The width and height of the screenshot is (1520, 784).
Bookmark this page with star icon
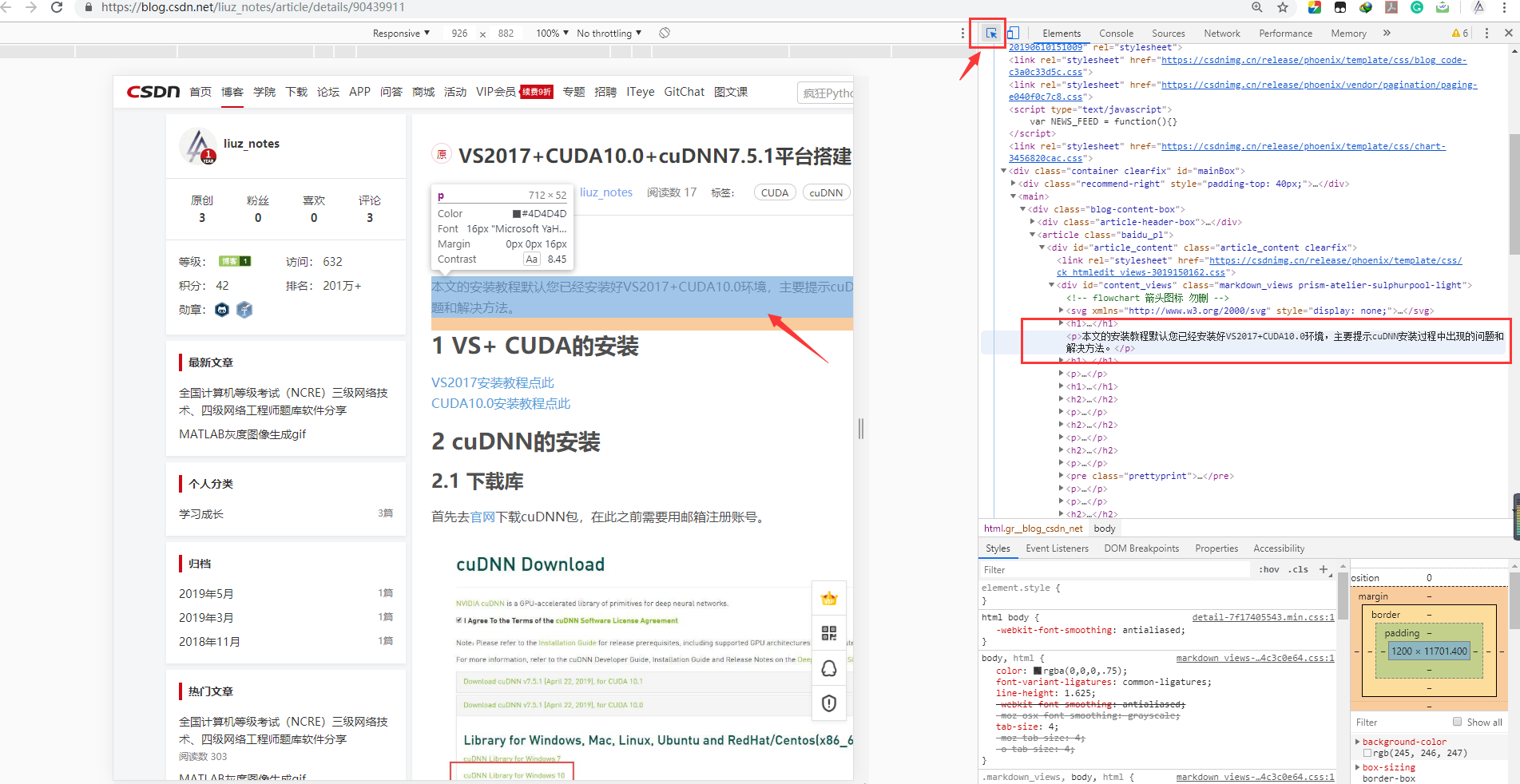tap(1283, 7)
